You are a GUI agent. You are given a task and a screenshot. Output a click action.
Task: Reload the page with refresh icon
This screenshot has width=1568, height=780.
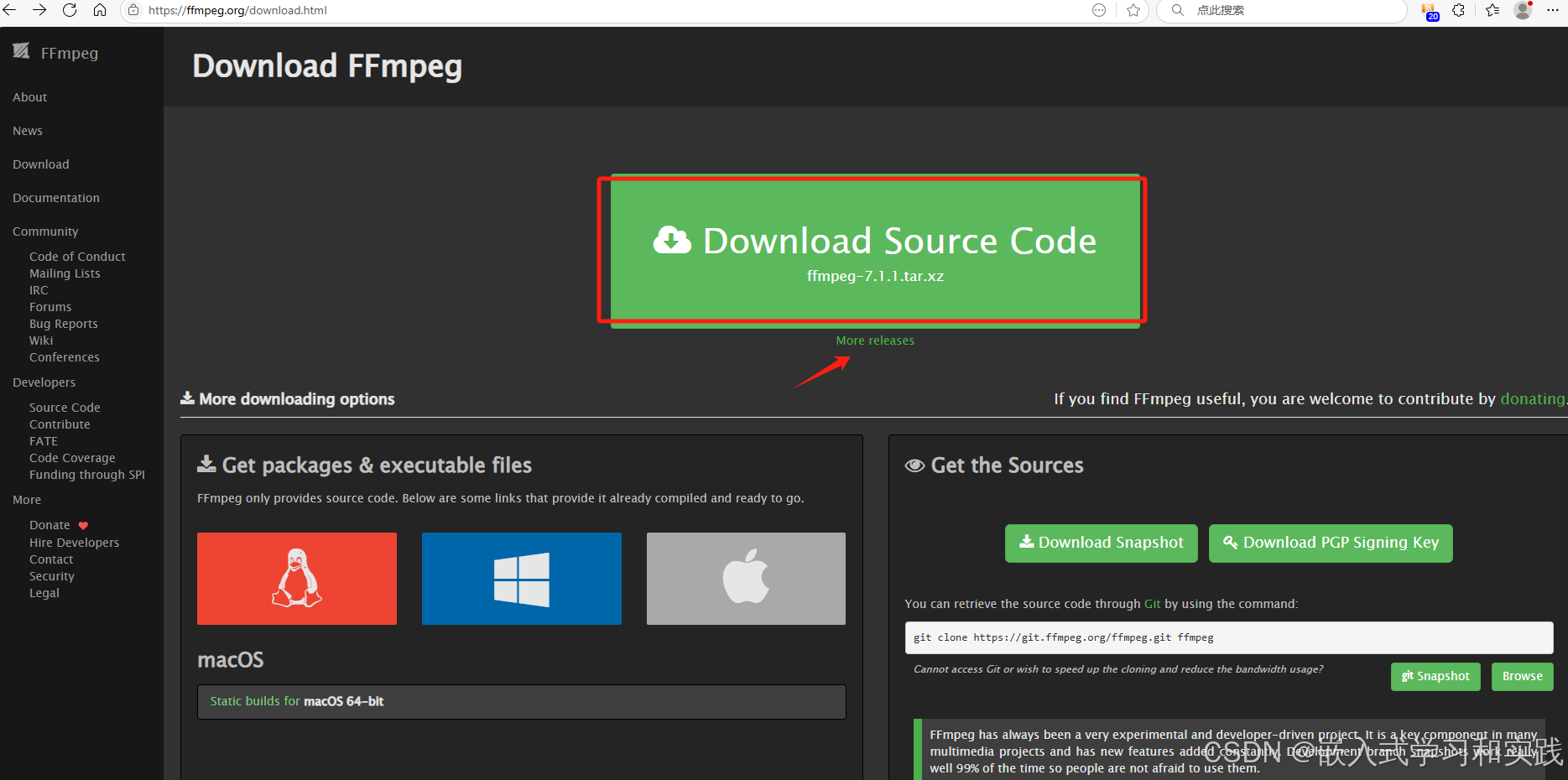tap(70, 10)
